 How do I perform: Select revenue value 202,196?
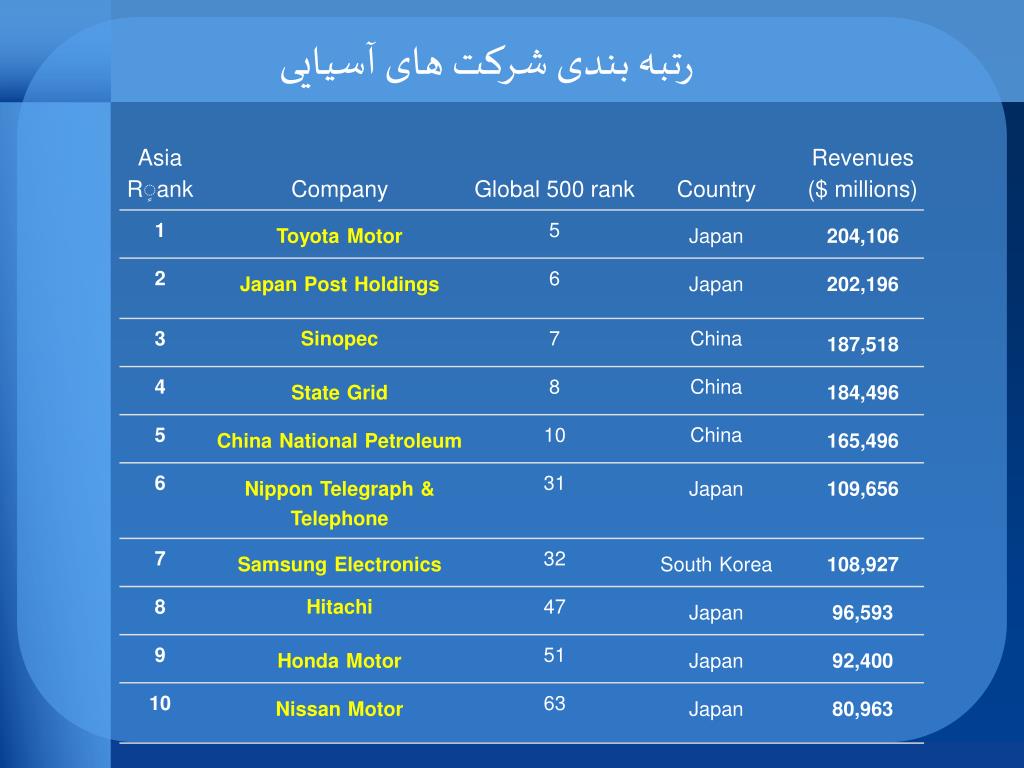(862, 285)
